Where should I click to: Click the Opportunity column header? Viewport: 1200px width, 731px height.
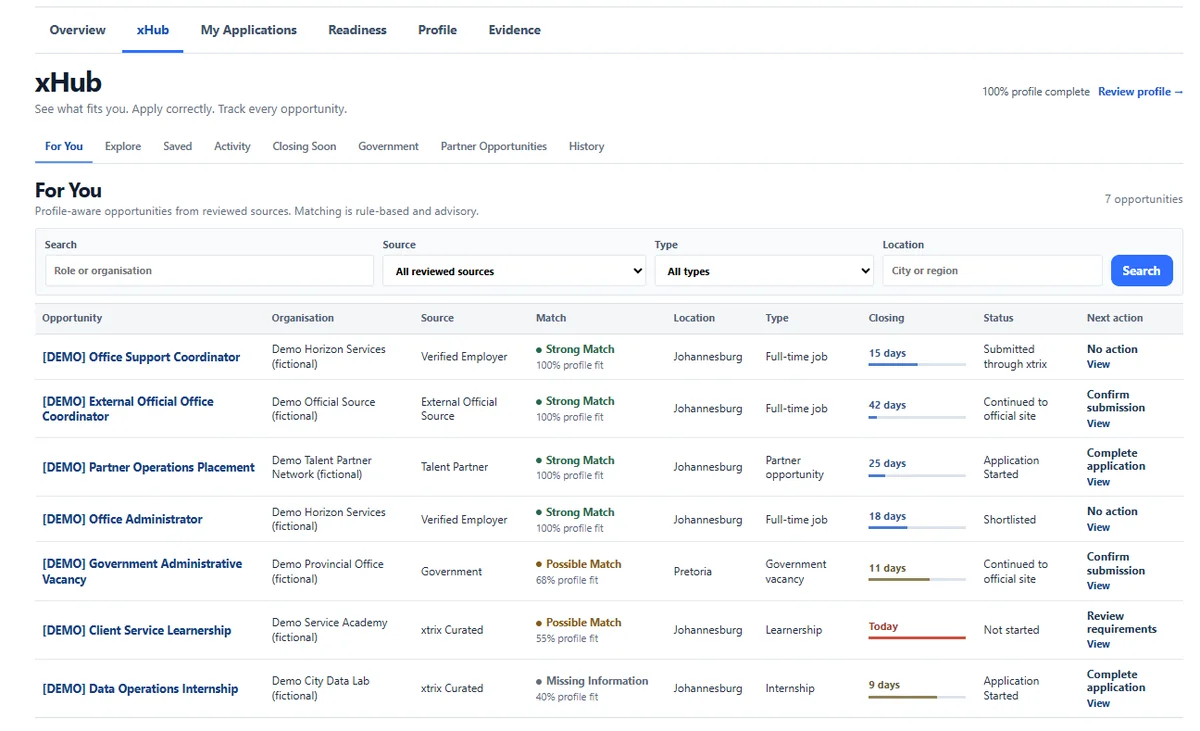pyautogui.click(x=72, y=318)
